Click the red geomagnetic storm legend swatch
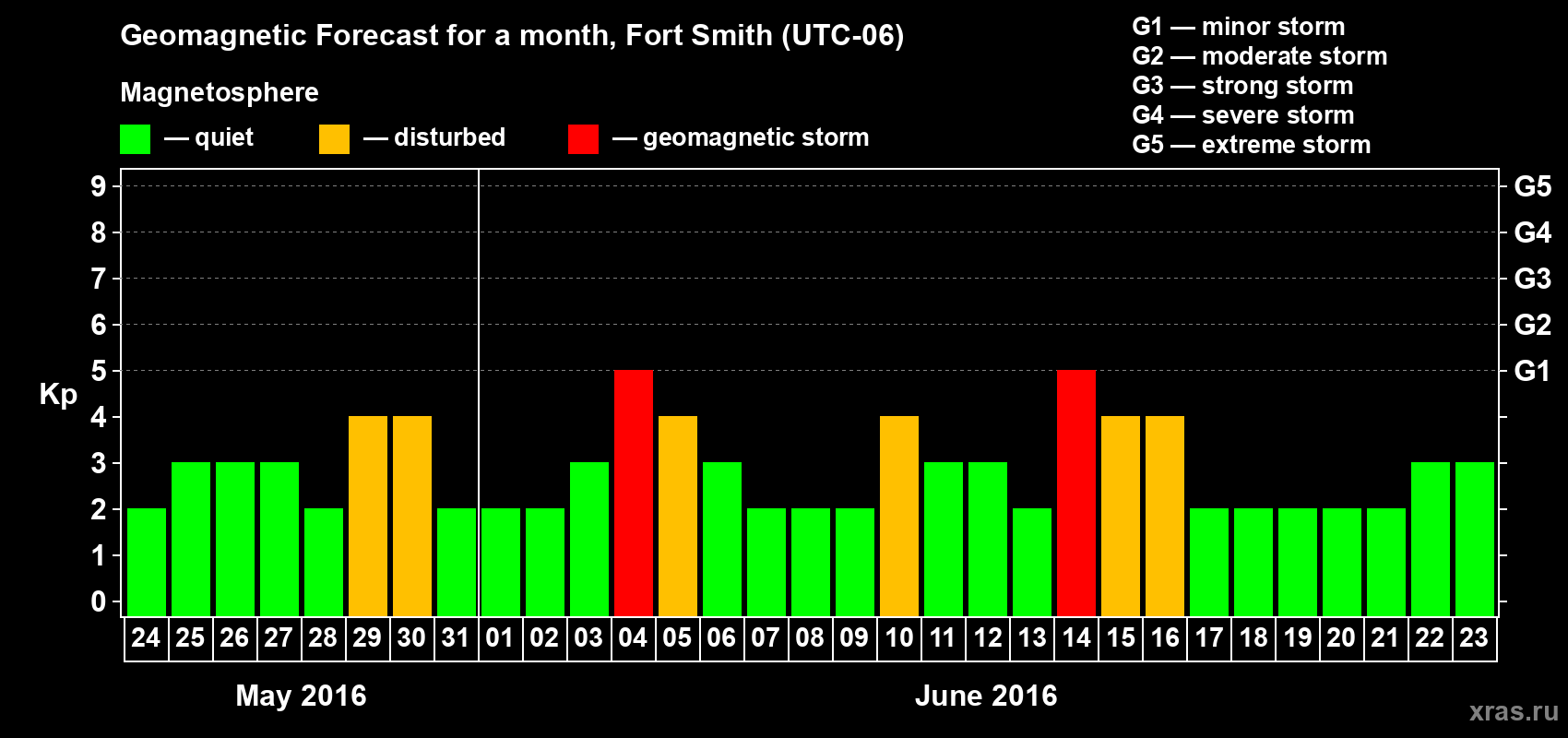The height and width of the screenshot is (738, 1568). (583, 139)
